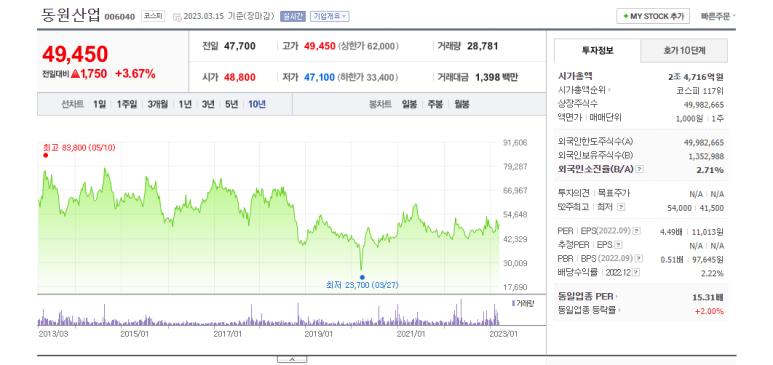Click the current price 49,450 in large red
Screen dimensions: 773x365
75,54
